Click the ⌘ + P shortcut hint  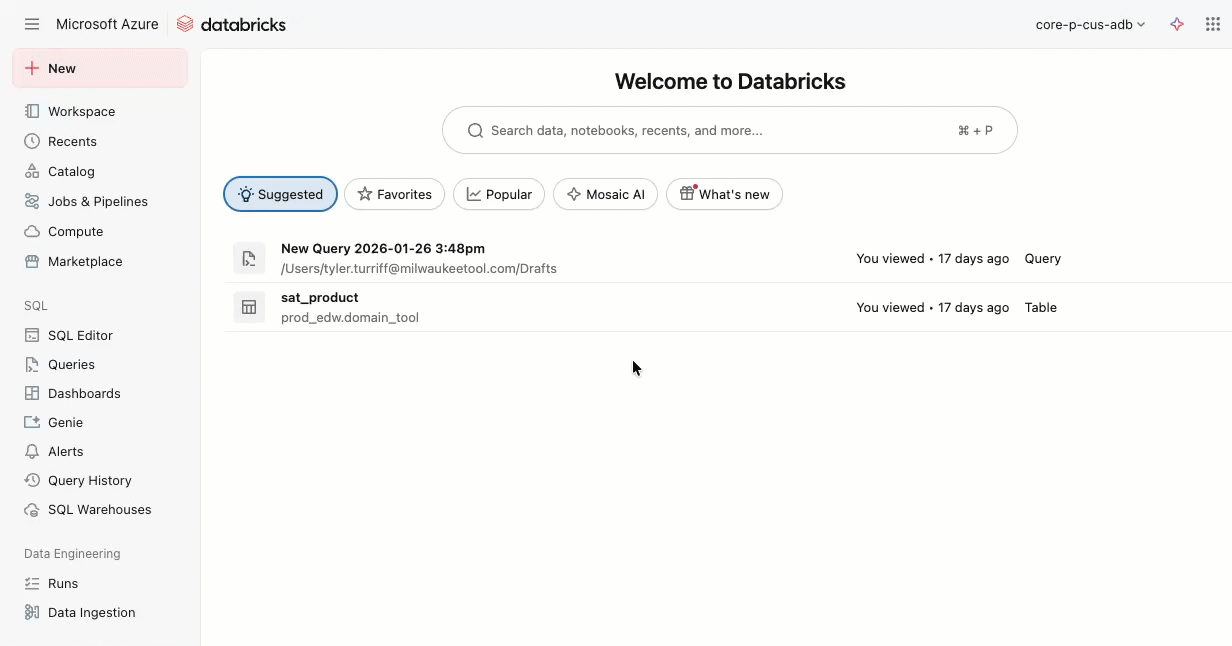point(975,130)
